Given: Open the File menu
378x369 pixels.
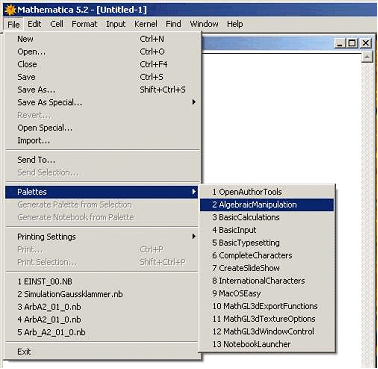Looking at the screenshot, I should coord(14,24).
